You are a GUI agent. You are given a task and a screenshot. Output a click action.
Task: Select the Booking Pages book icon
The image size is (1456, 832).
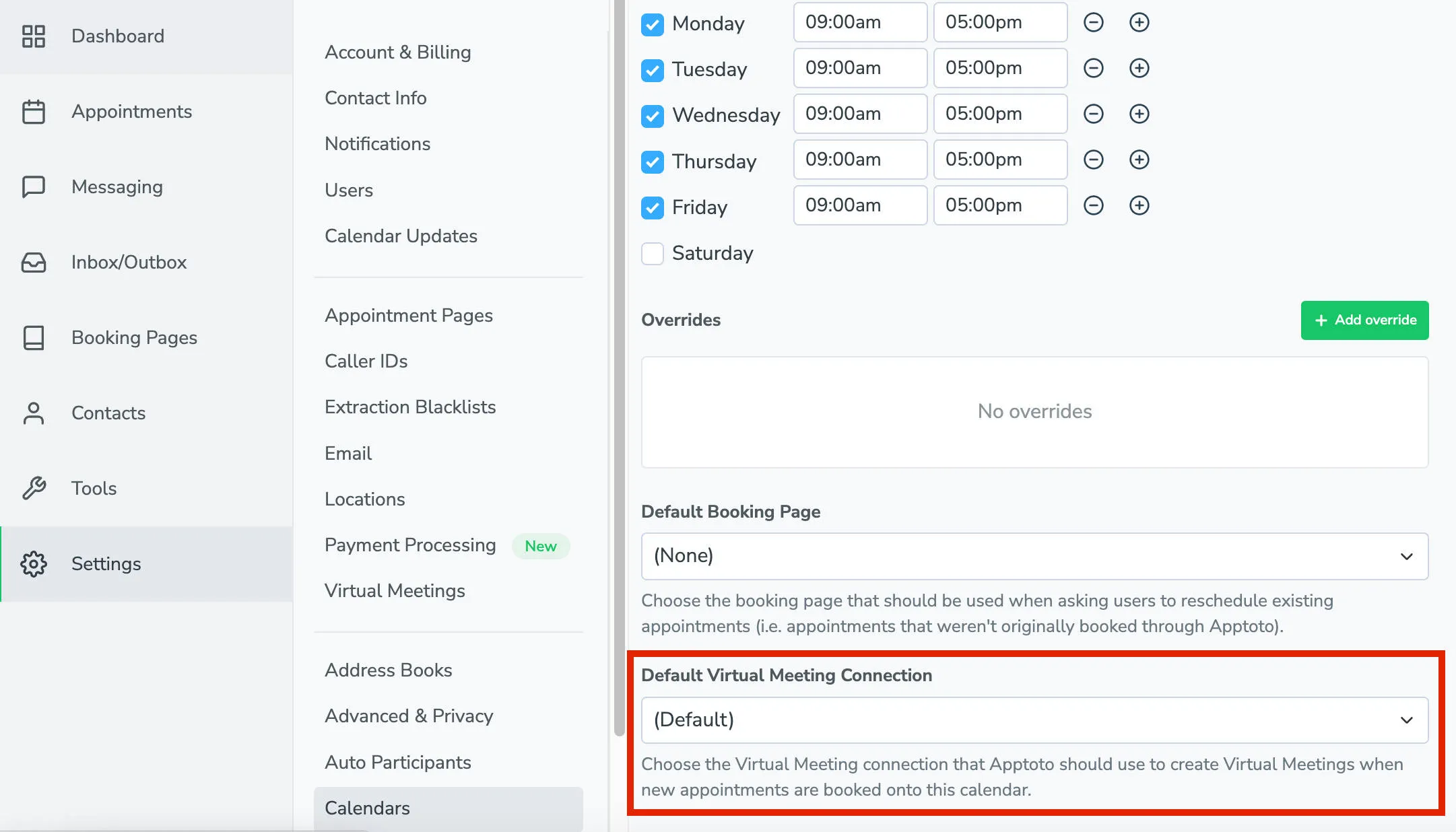[x=34, y=337]
